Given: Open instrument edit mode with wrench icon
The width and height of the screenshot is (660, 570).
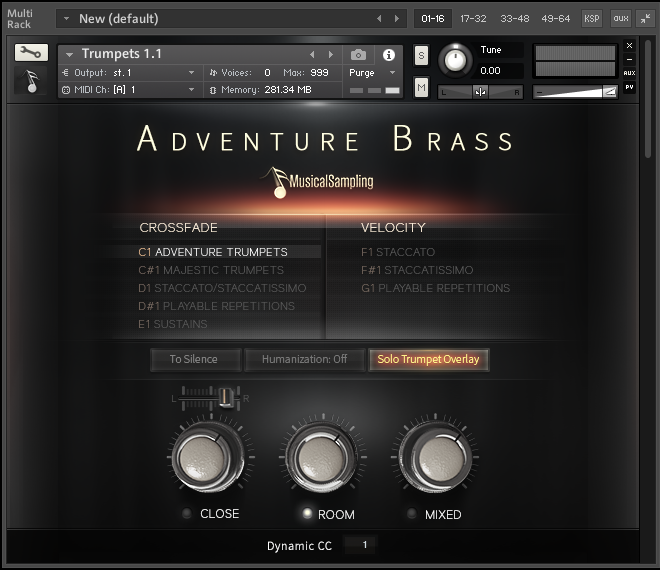Looking at the screenshot, I should click(x=31, y=53).
